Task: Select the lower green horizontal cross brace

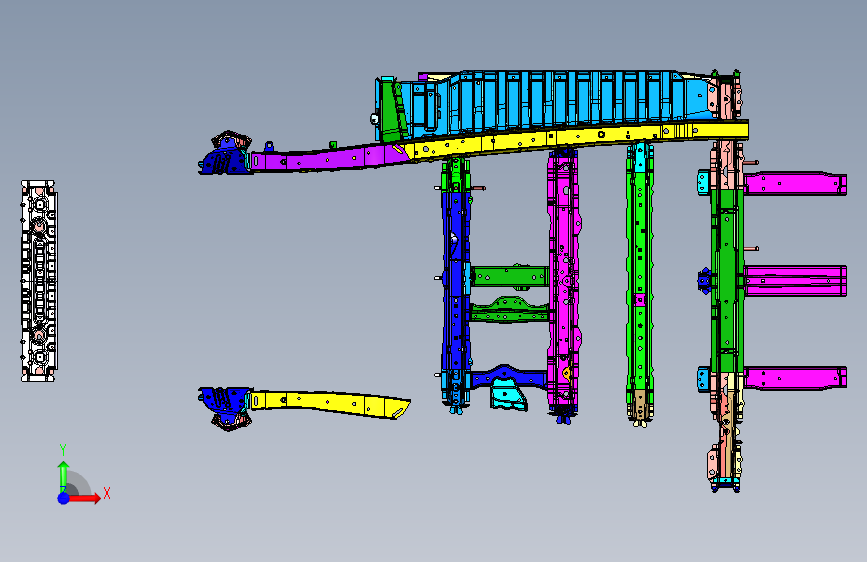Action: pyautogui.click(x=510, y=310)
